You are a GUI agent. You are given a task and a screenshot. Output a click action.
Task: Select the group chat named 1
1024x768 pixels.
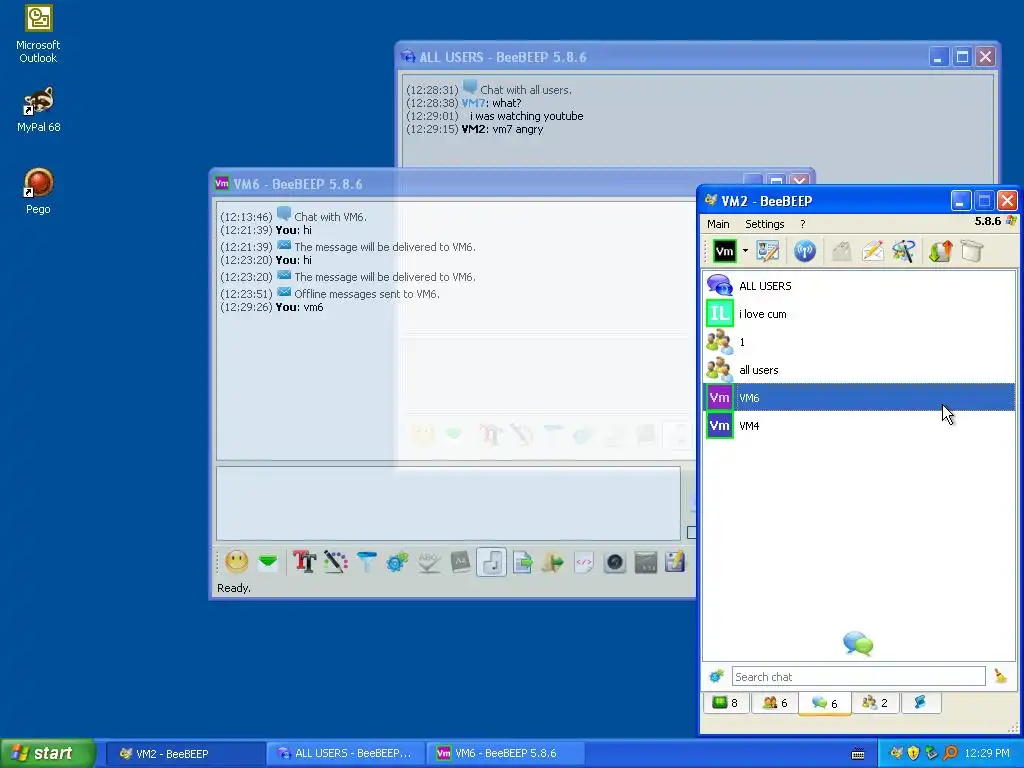point(859,342)
